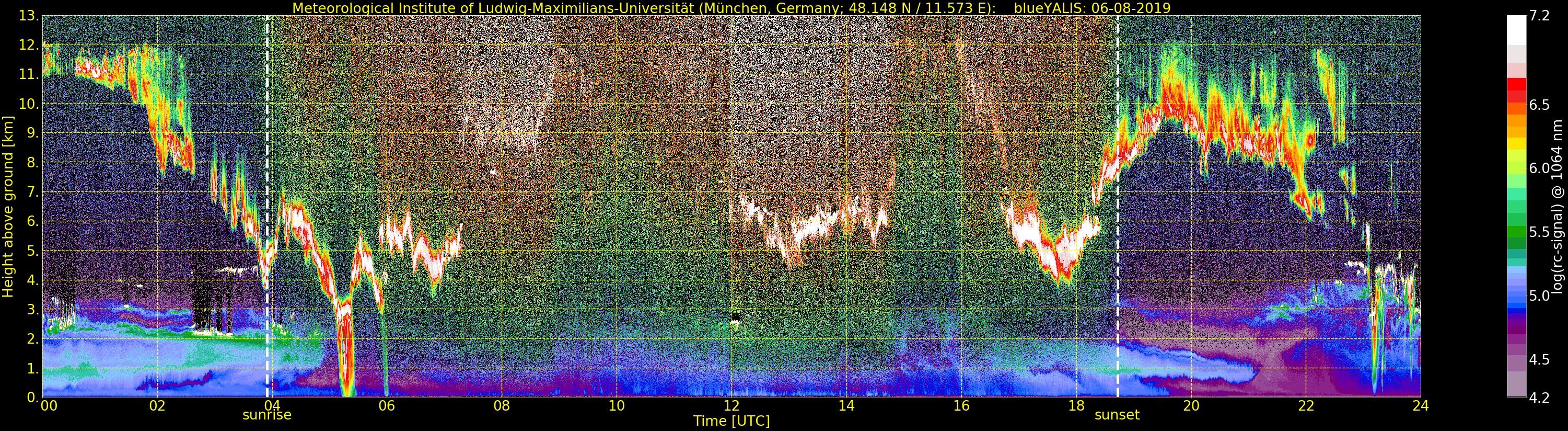
Task: Click the '4.' tick on the height axis
Action: 33,280
